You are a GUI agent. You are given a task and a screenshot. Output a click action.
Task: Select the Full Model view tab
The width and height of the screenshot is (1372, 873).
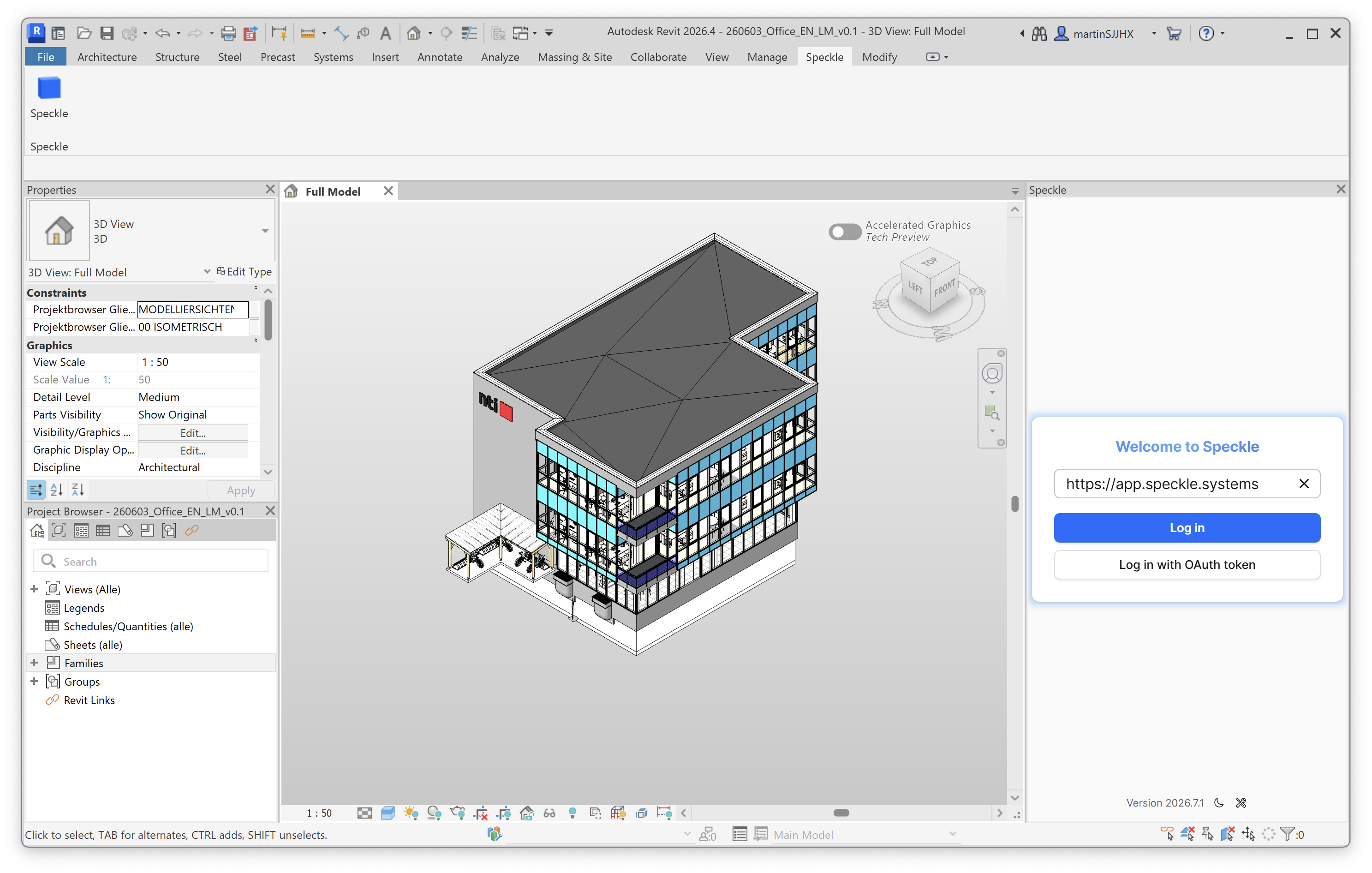coord(333,191)
